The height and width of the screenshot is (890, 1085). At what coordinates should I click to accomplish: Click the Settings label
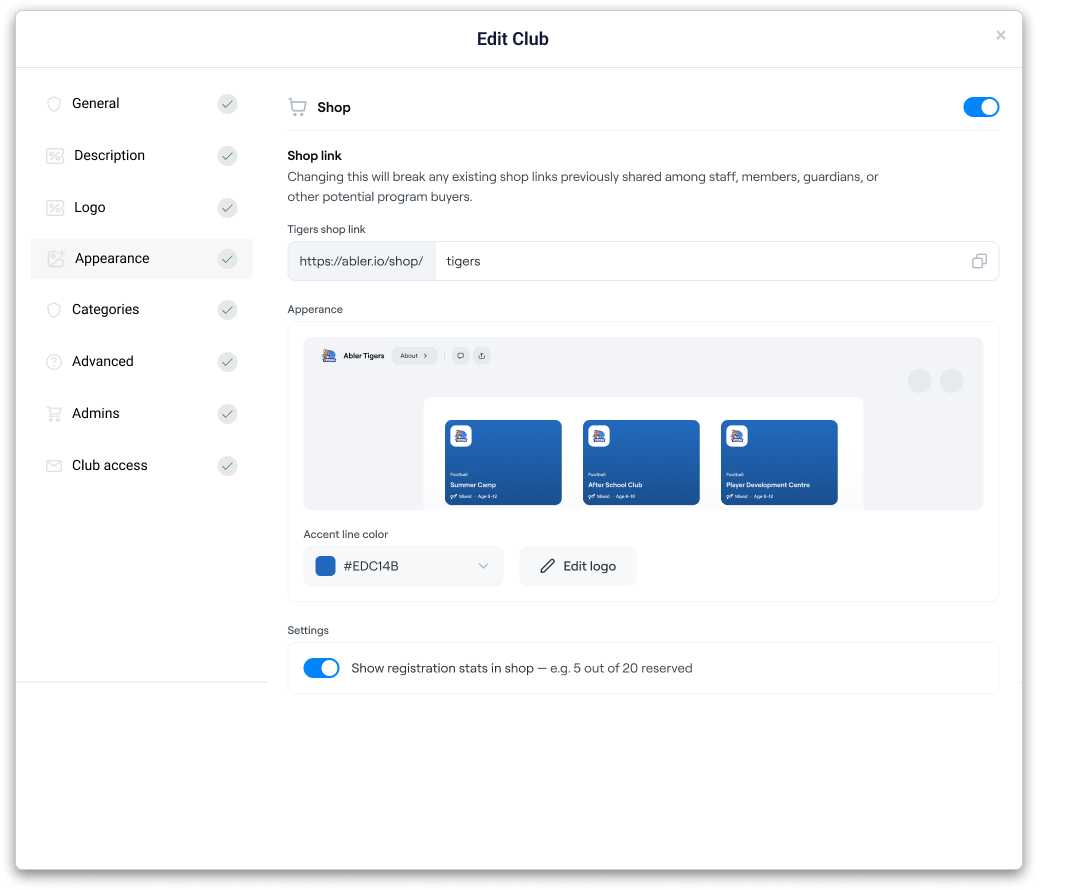point(308,630)
